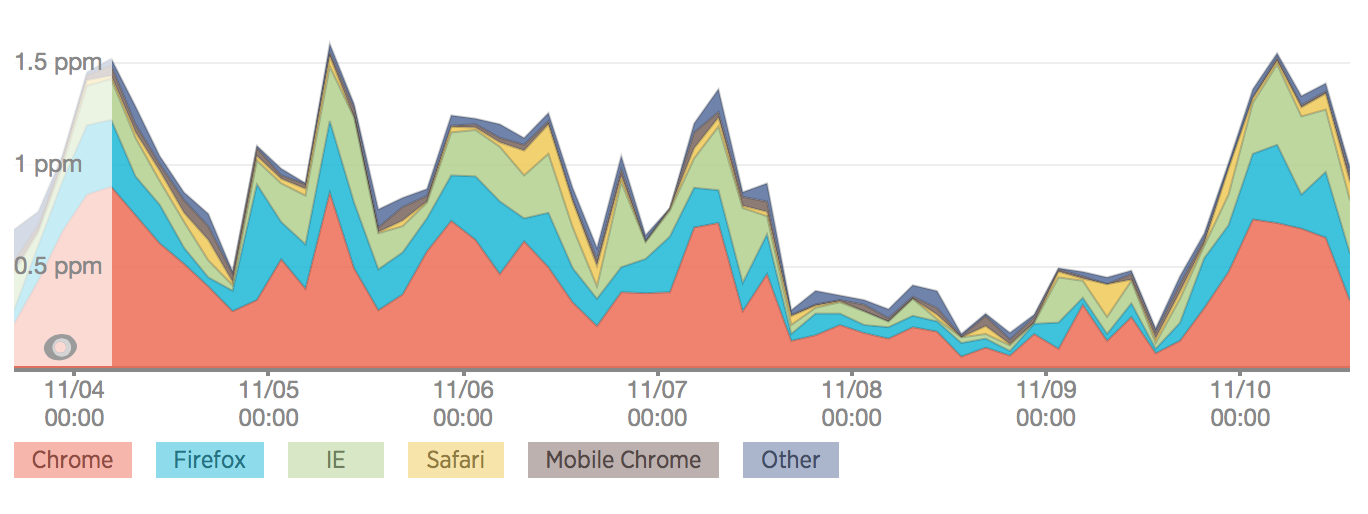This screenshot has height=514, width=1368.
Task: Click the 0.5 ppm y-axis label
Action: coord(58,266)
